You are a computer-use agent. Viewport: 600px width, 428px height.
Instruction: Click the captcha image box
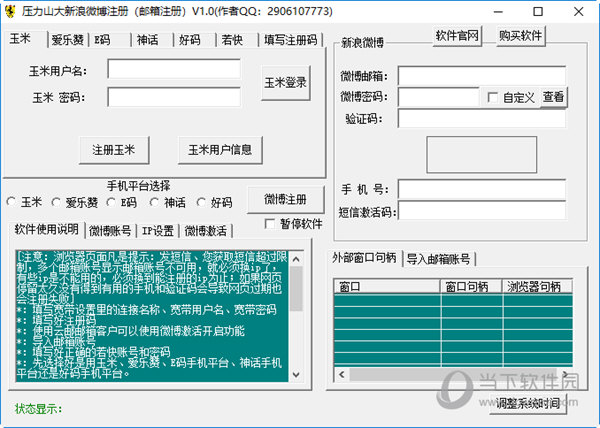click(x=482, y=155)
